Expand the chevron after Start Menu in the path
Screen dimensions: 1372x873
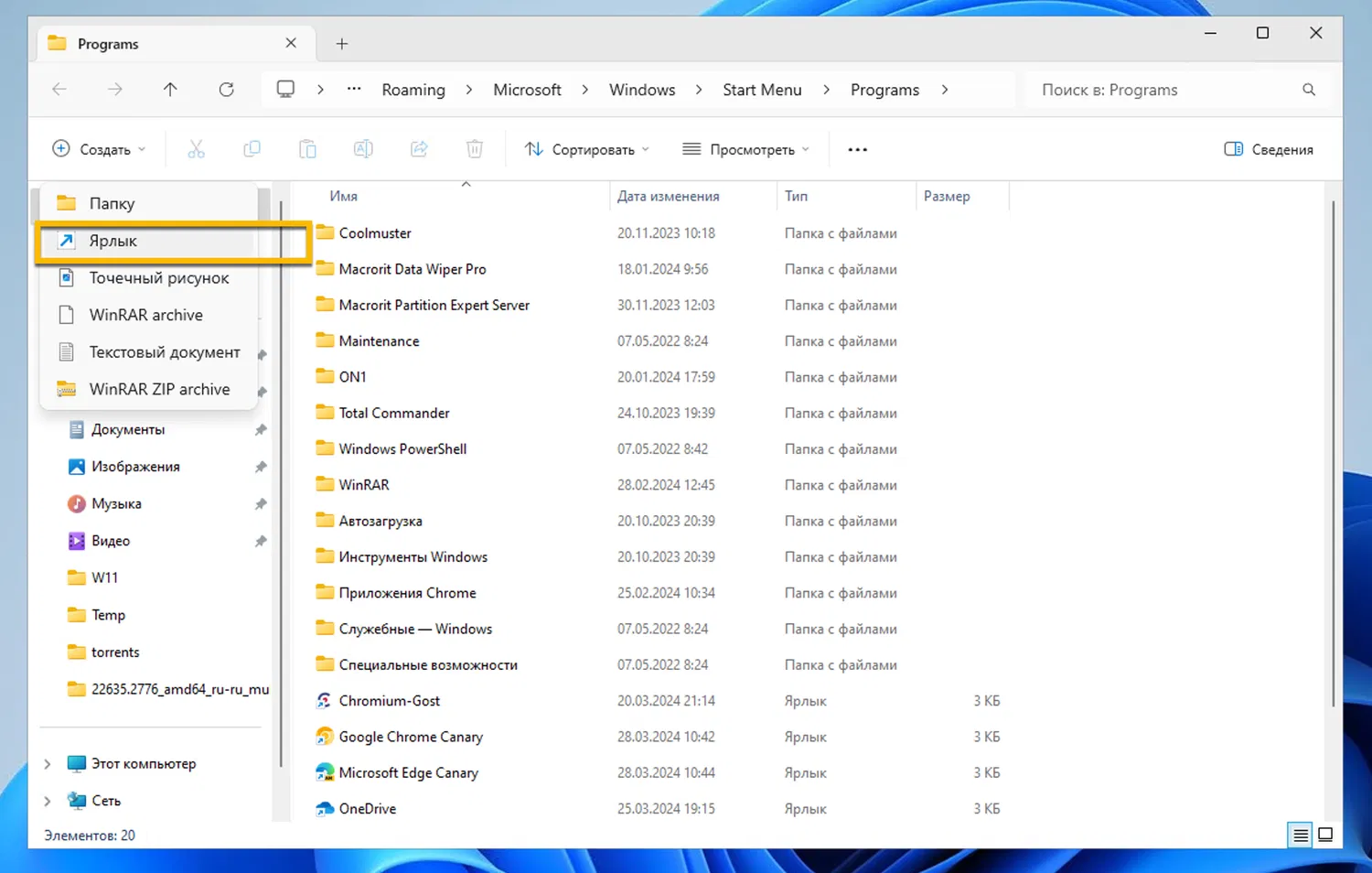click(826, 90)
